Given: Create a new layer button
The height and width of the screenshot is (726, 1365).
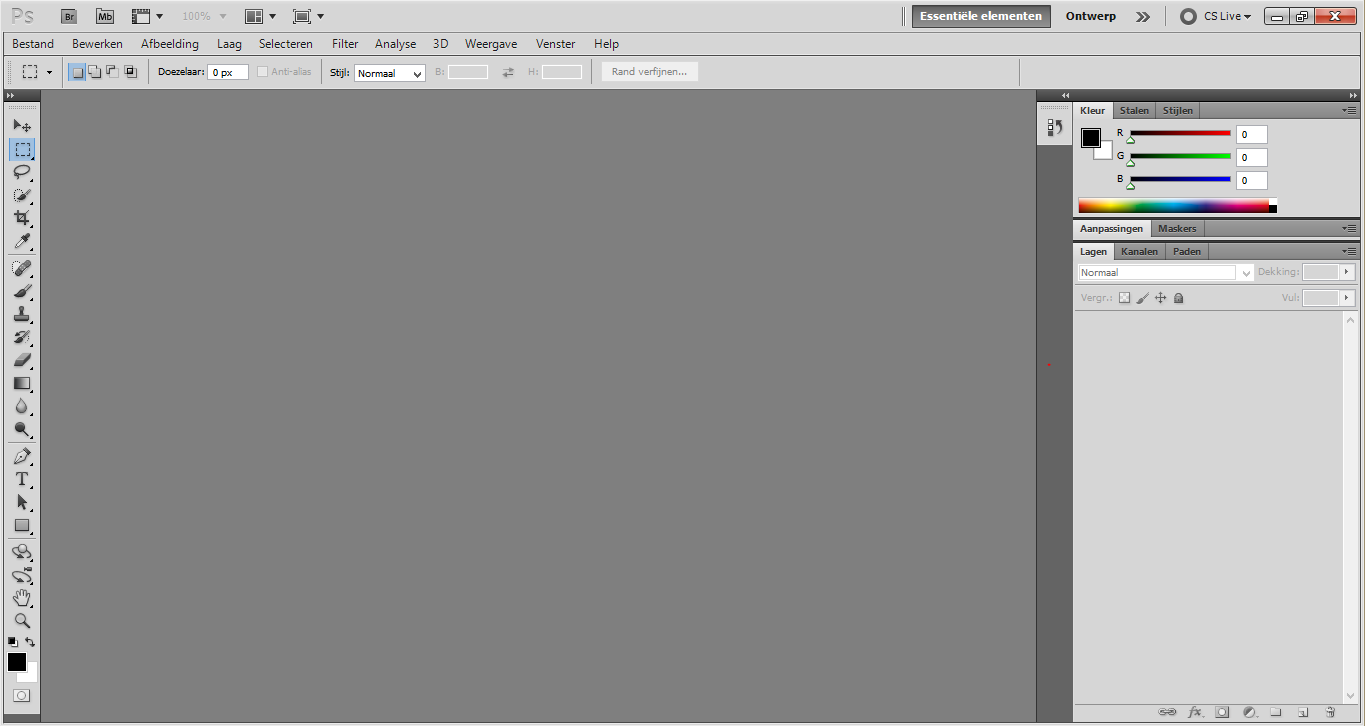Looking at the screenshot, I should [1303, 712].
